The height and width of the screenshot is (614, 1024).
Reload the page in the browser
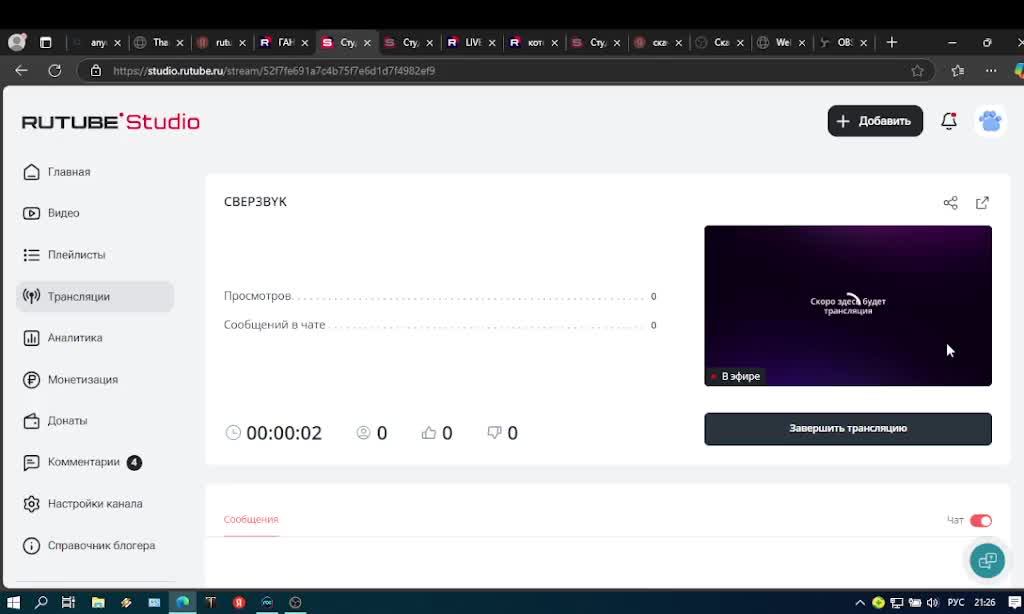(55, 71)
